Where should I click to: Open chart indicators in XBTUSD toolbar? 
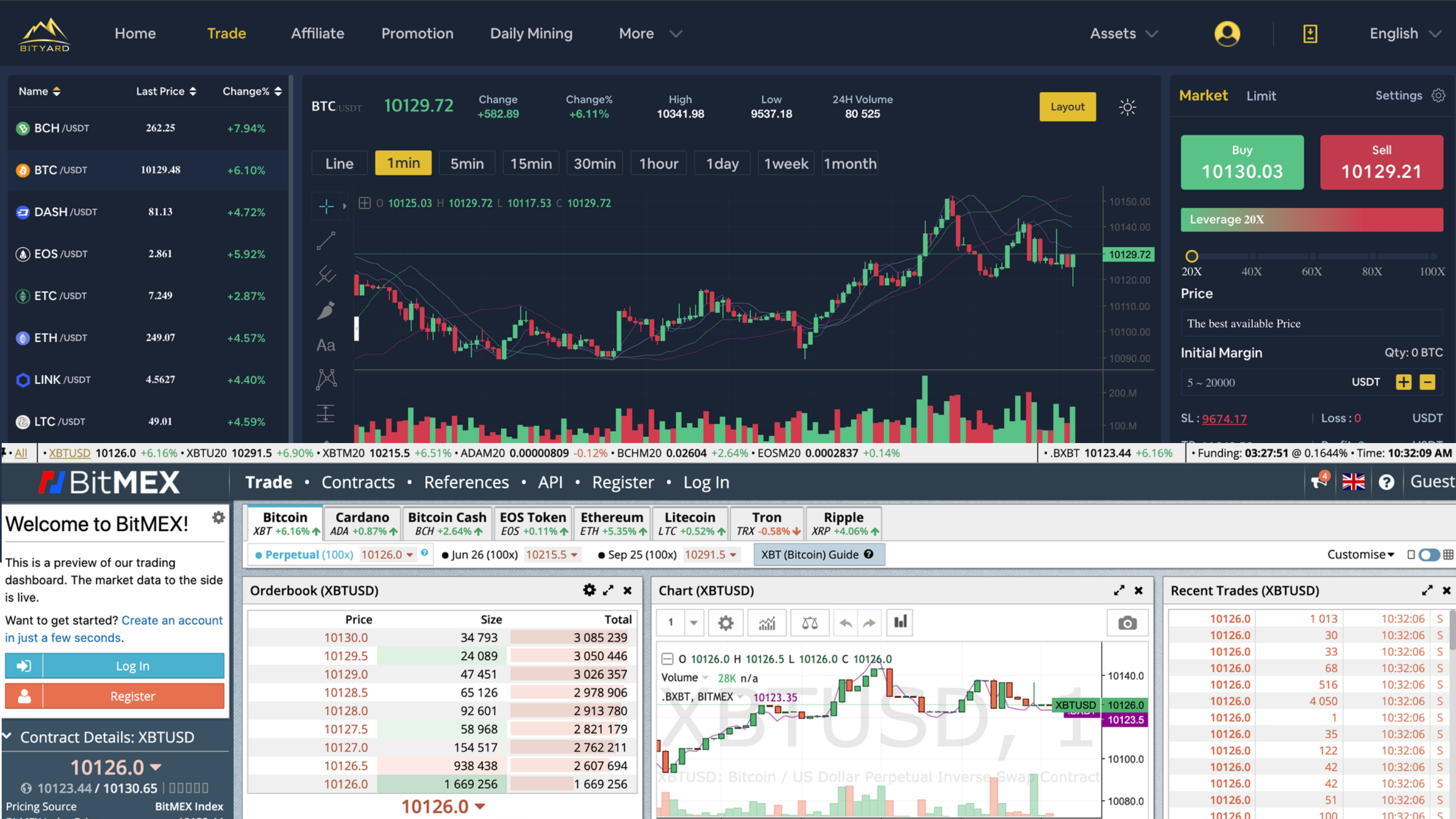[x=767, y=623]
